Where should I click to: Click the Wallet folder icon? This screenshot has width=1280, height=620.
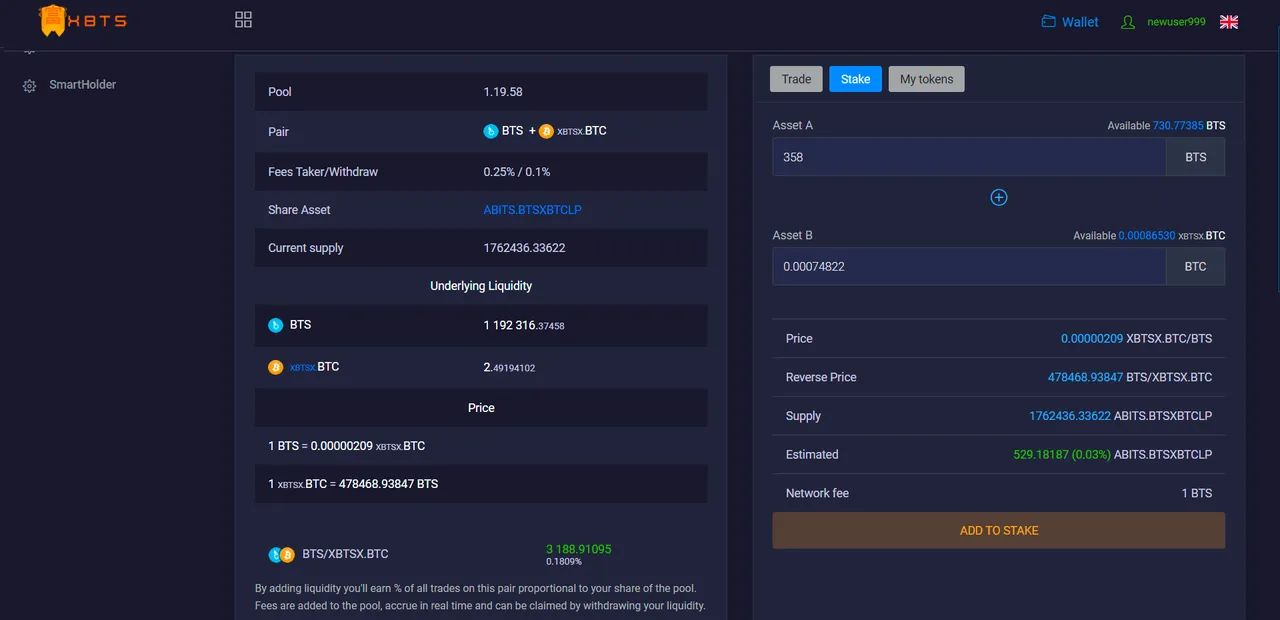1048,21
